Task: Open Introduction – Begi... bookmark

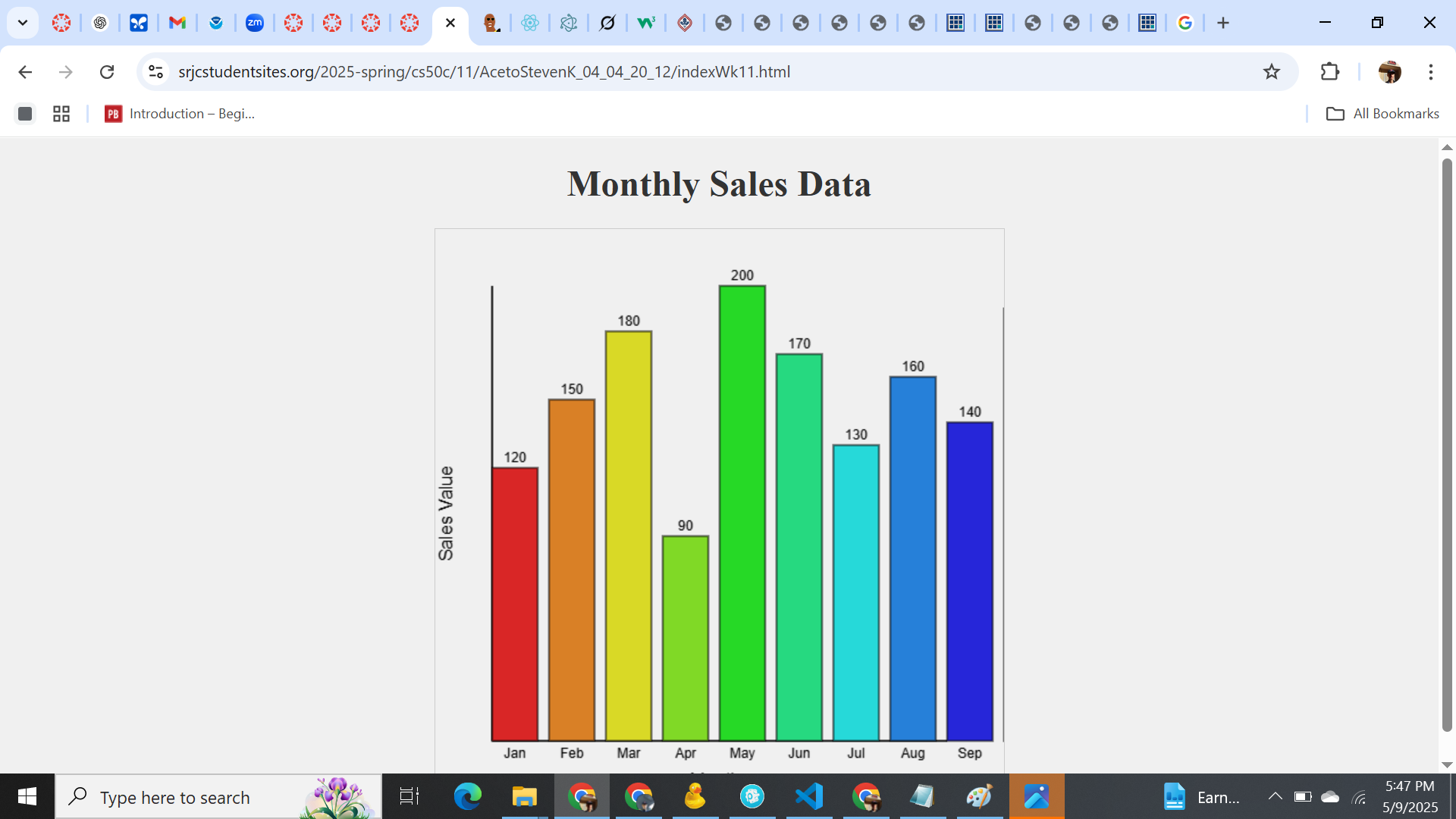Action: pyautogui.click(x=180, y=114)
